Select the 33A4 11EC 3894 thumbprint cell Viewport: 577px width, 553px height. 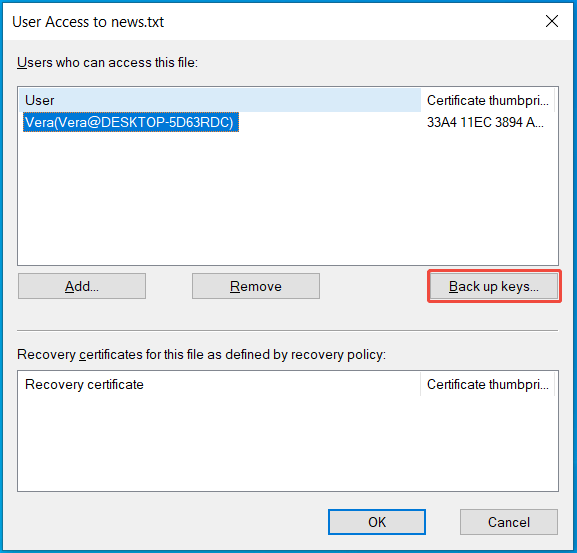click(485, 122)
